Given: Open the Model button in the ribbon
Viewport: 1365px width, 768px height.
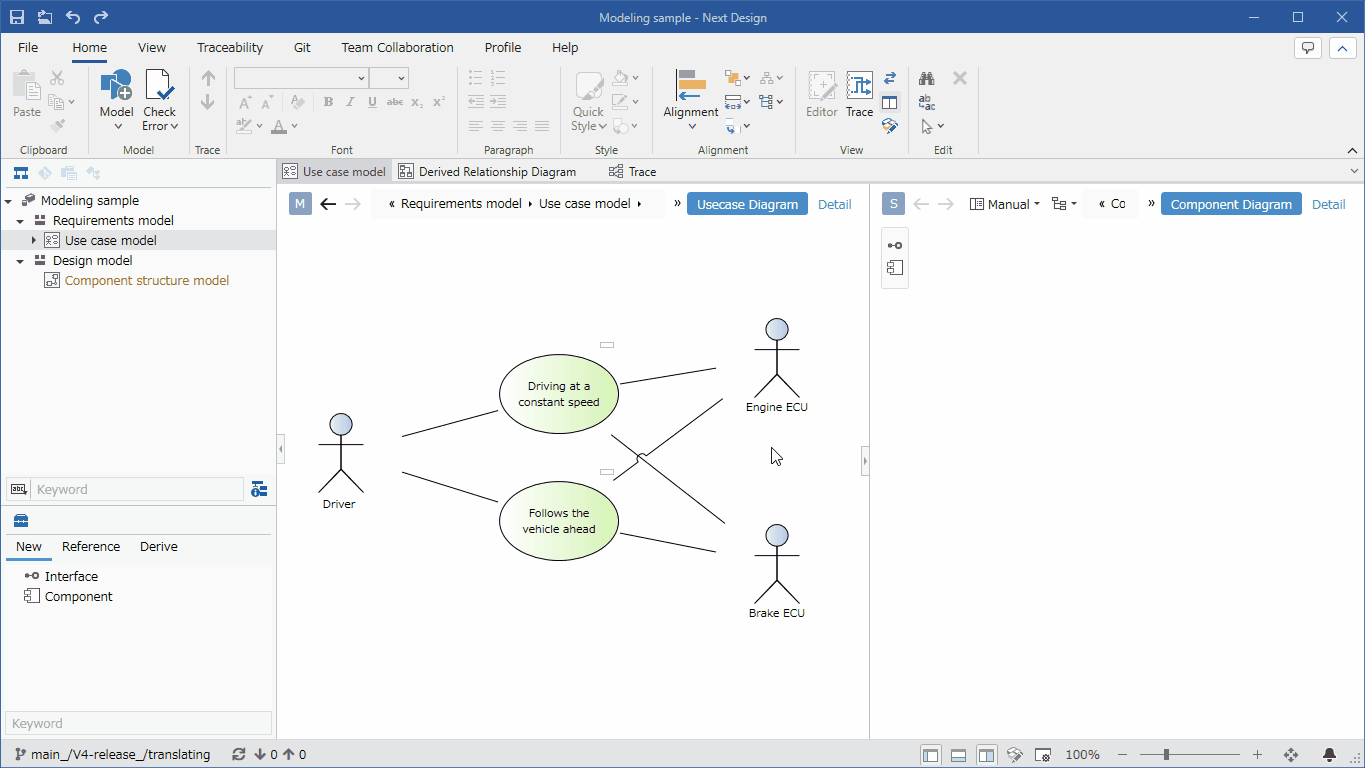Looking at the screenshot, I should coord(117,100).
